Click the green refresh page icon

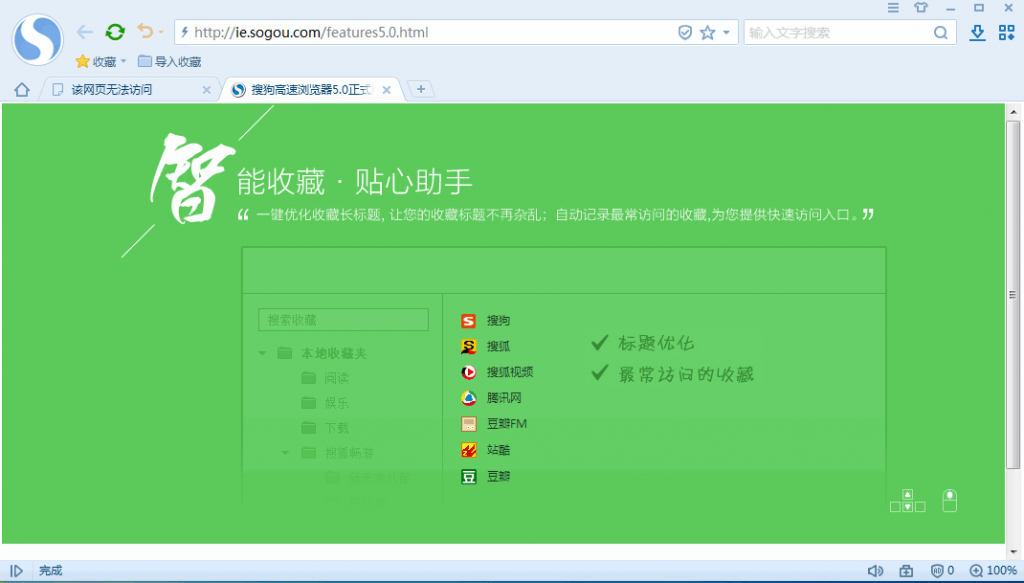pos(115,32)
